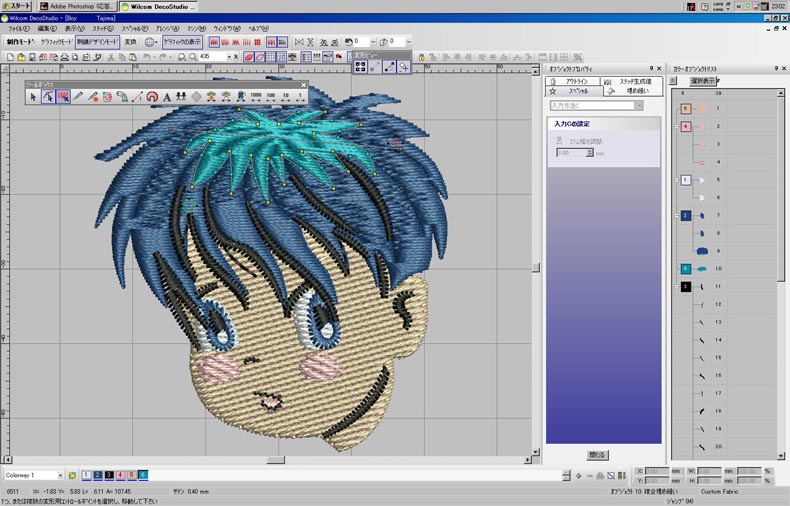790x506 pixels.
Task: Toggle the red oval TrueView button
Action: pos(249,57)
